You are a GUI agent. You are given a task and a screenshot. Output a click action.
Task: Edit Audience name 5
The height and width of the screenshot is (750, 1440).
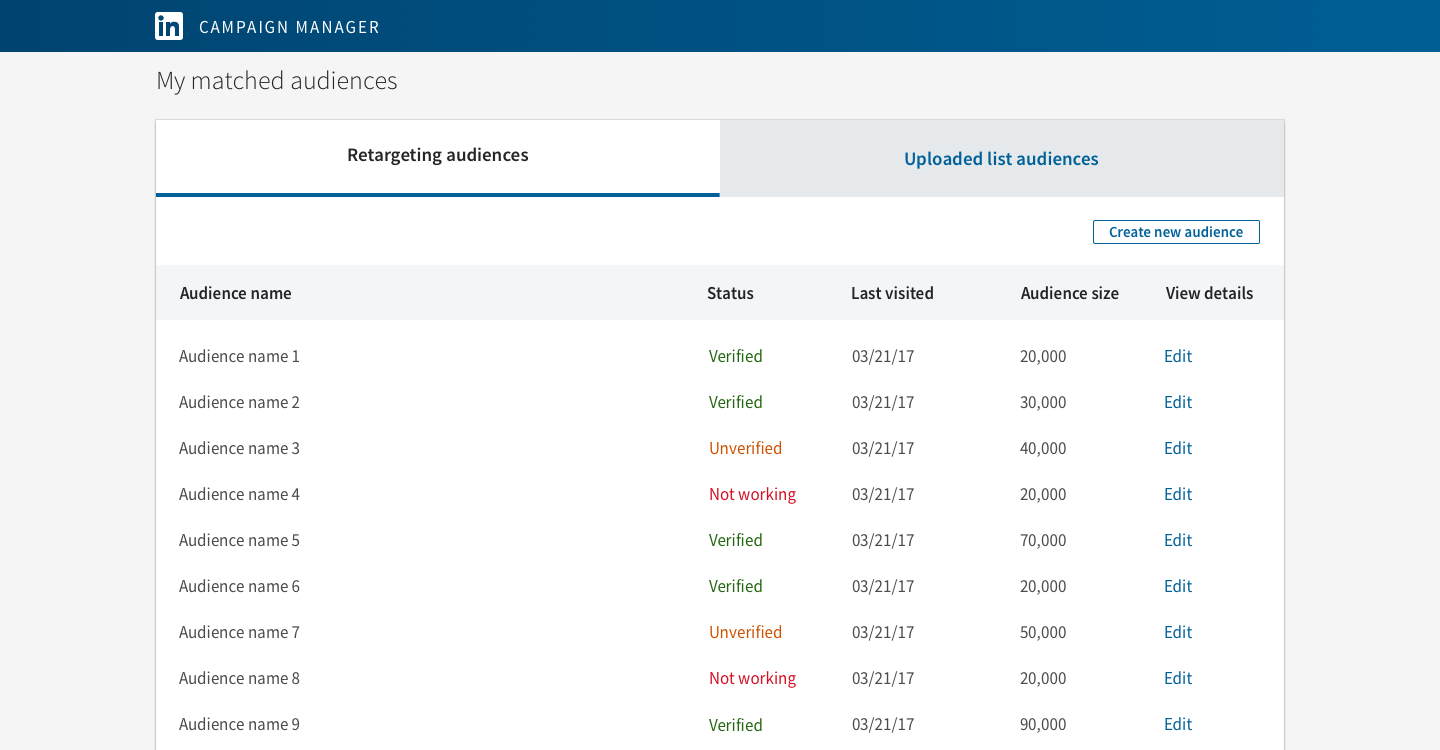click(x=1177, y=540)
